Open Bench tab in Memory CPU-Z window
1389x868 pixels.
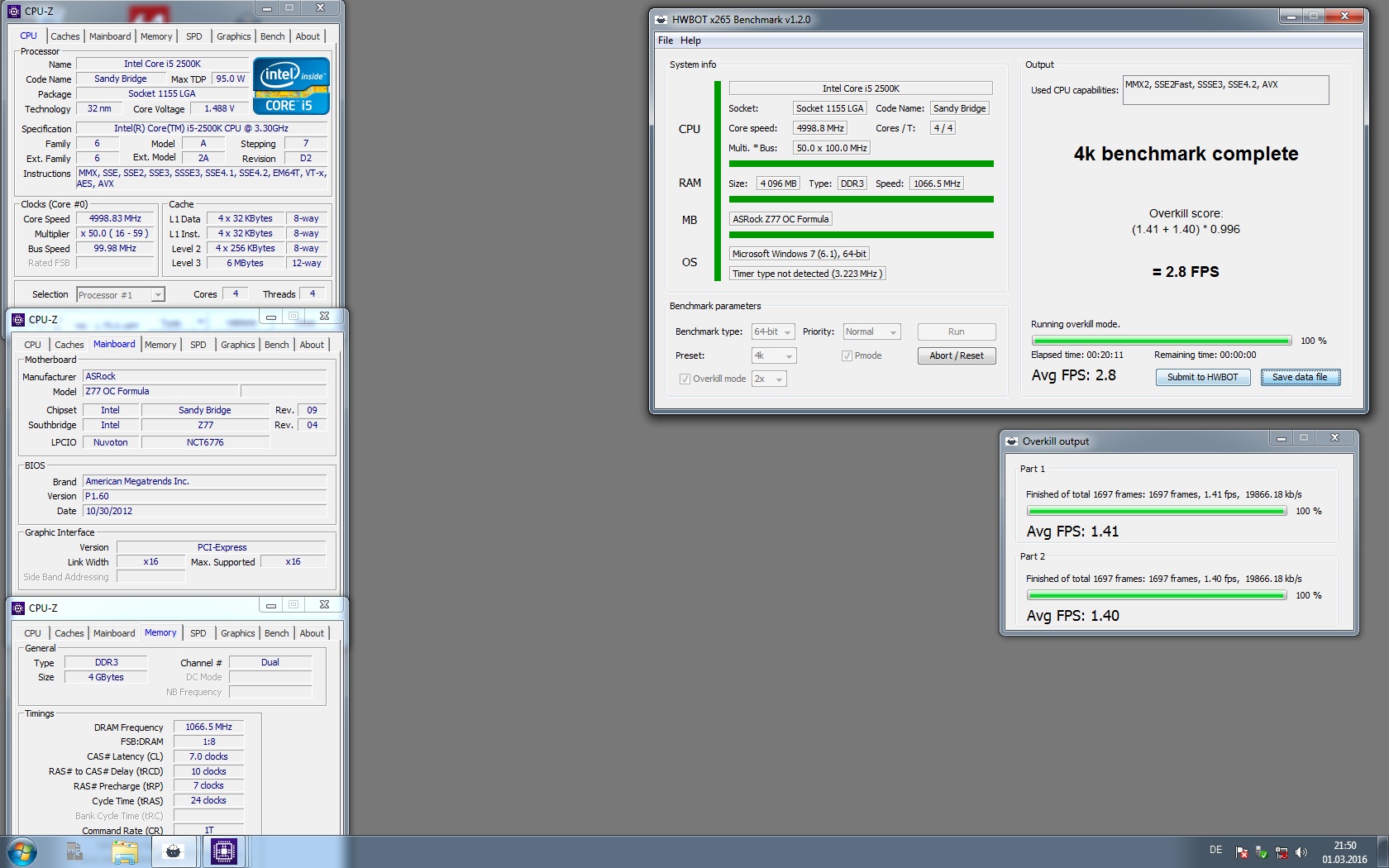coord(277,633)
